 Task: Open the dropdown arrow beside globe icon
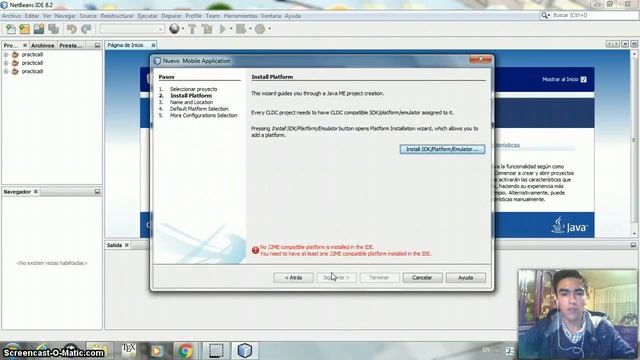click(x=183, y=29)
